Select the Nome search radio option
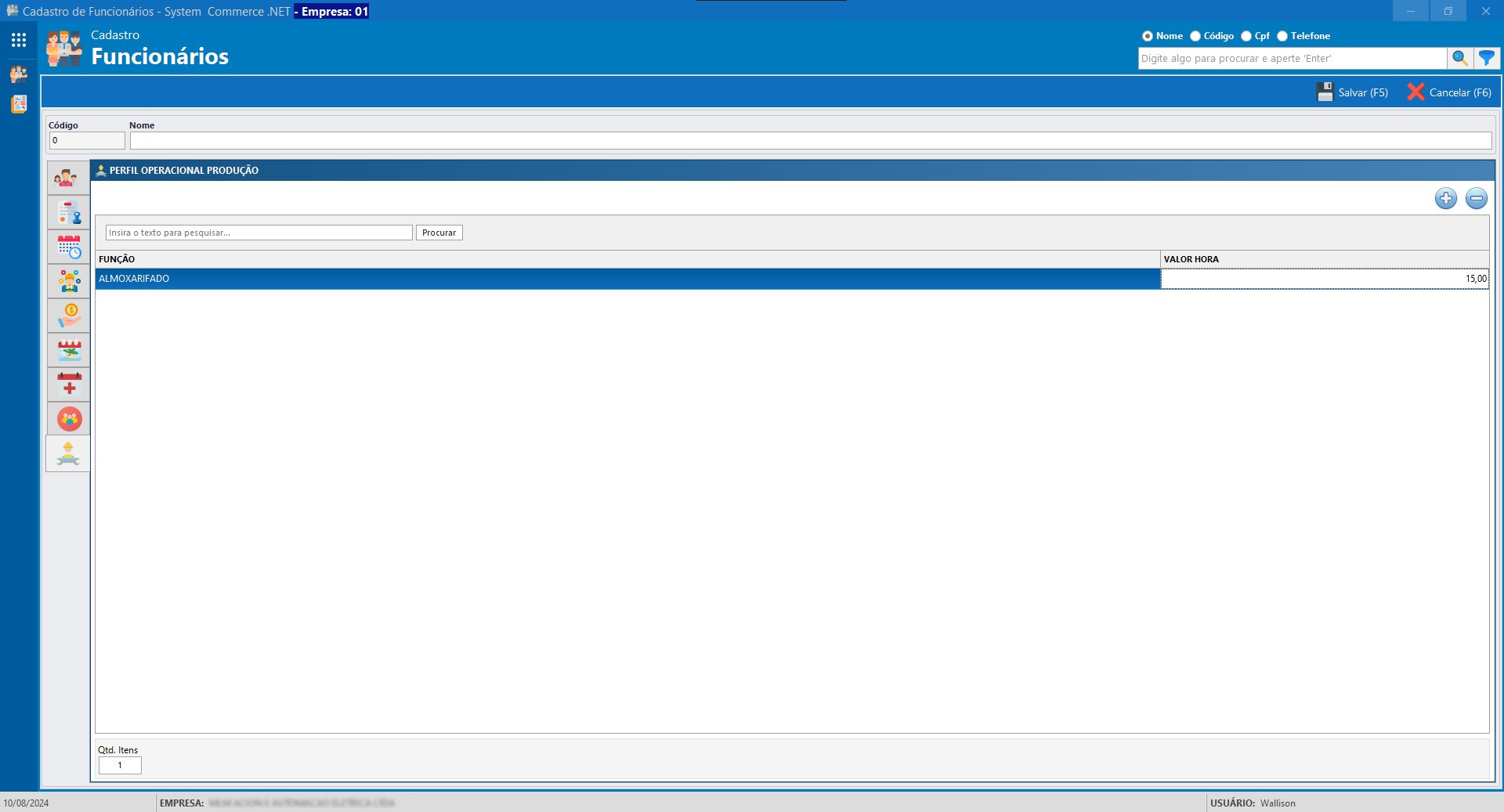Screen dimensions: 1504x812 [x=1148, y=36]
